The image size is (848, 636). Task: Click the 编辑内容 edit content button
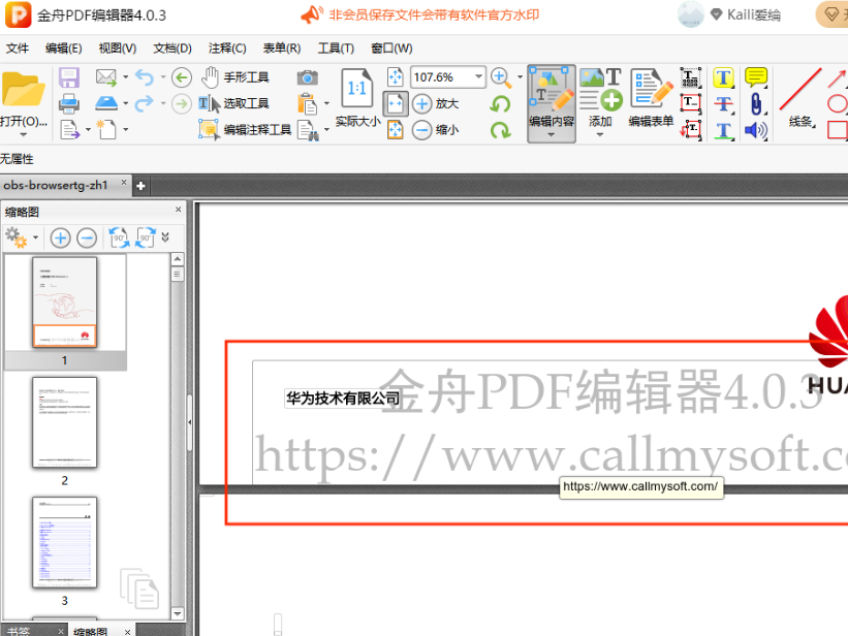pyautogui.click(x=551, y=103)
